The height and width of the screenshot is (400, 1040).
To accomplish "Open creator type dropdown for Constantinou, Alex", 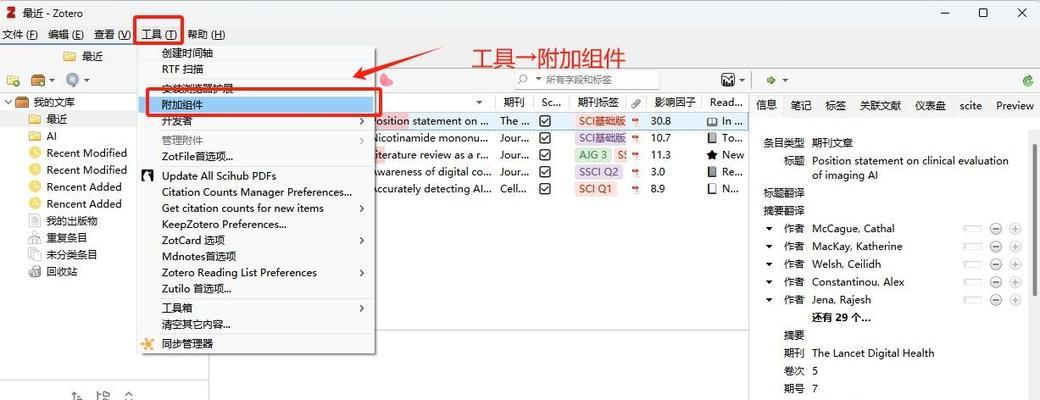I will coord(769,282).
